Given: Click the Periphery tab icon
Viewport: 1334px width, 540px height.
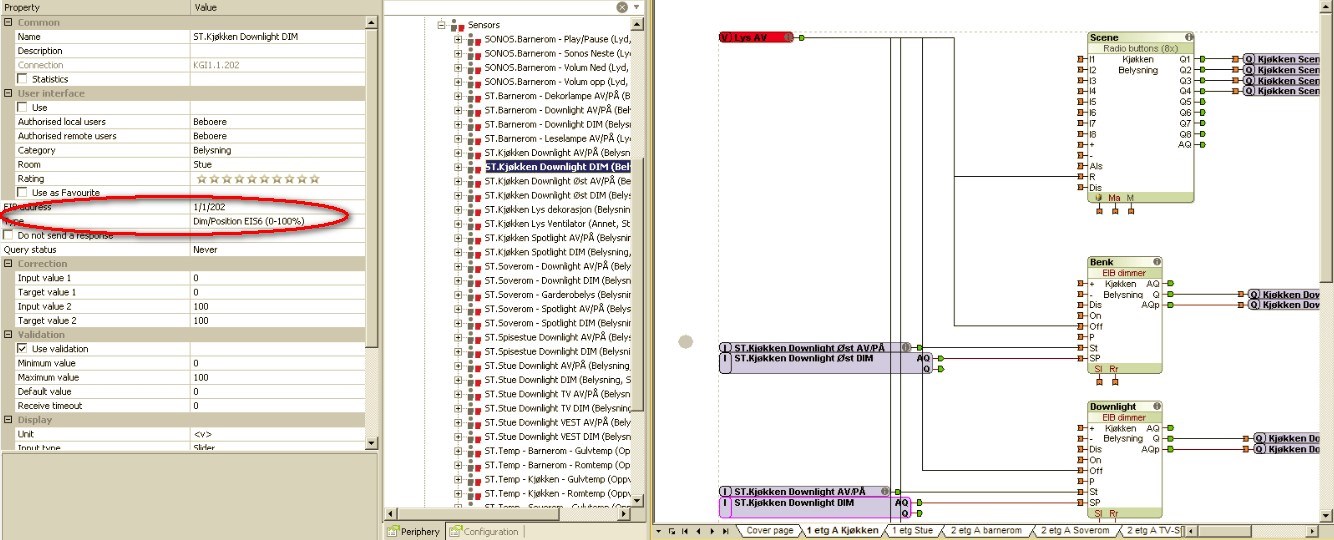Looking at the screenshot, I should pyautogui.click(x=394, y=532).
